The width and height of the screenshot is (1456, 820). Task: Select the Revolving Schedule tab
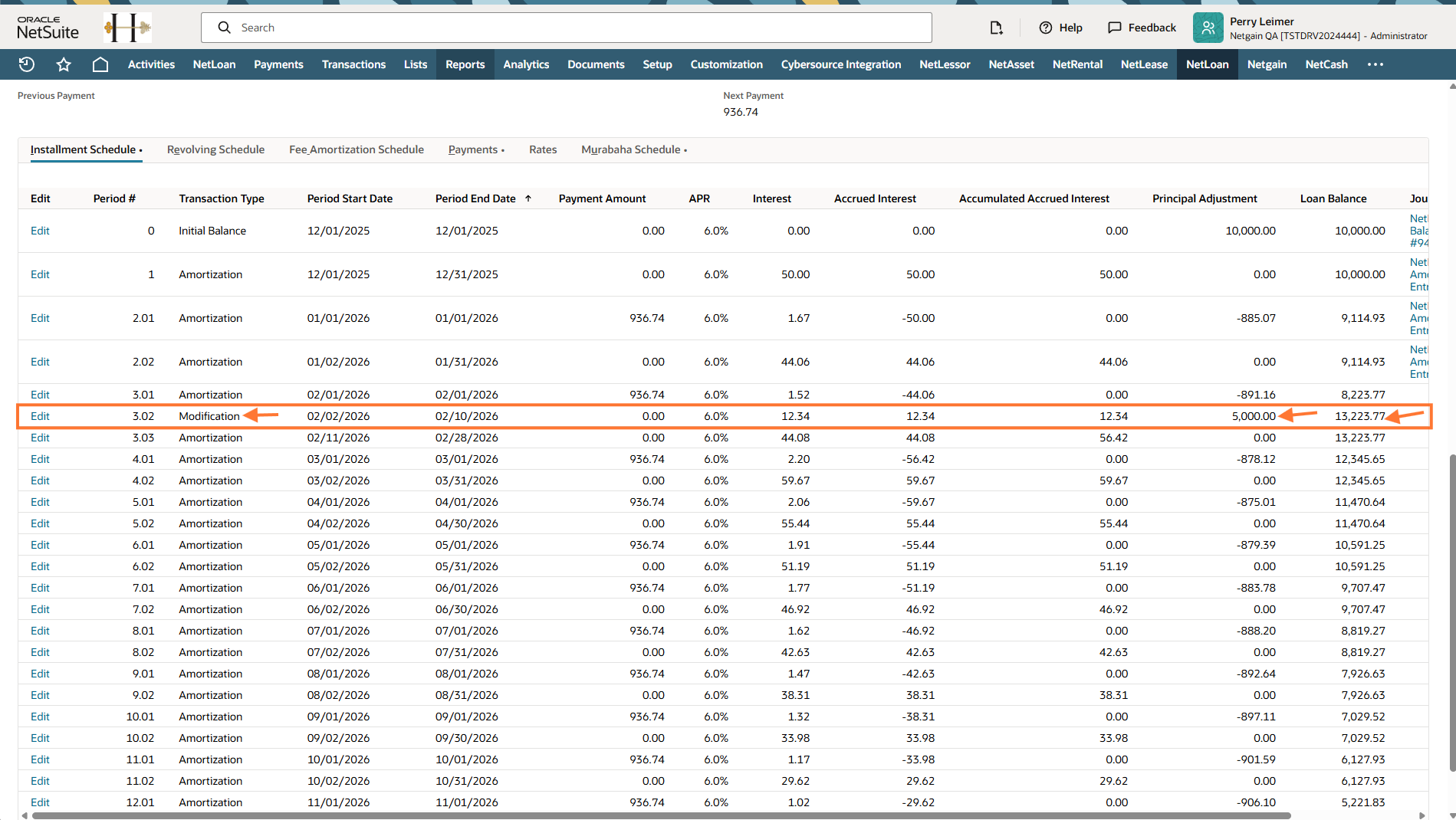pos(215,149)
